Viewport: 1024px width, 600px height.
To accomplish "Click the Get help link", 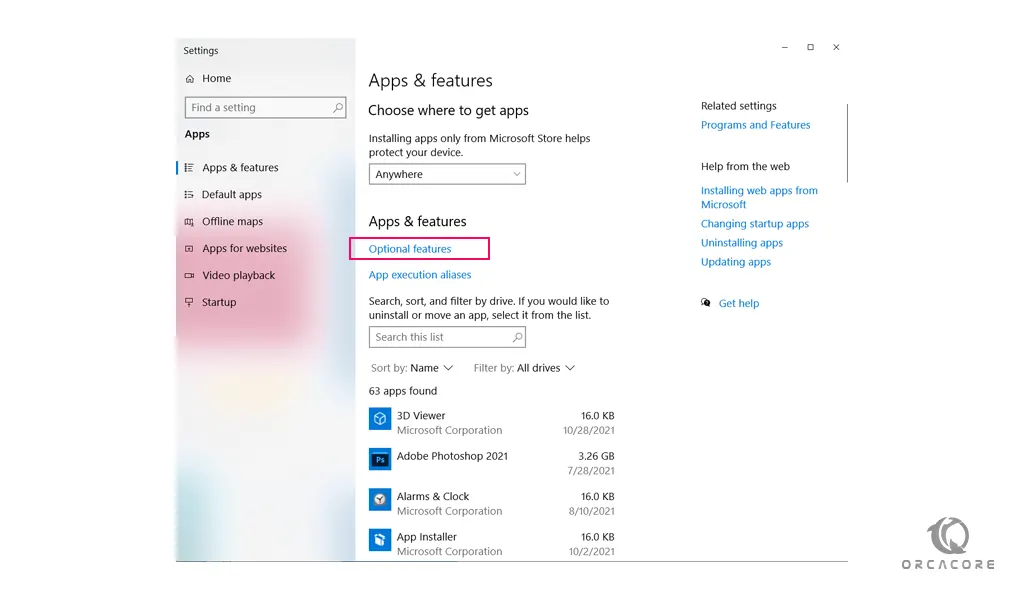I will 739,304.
